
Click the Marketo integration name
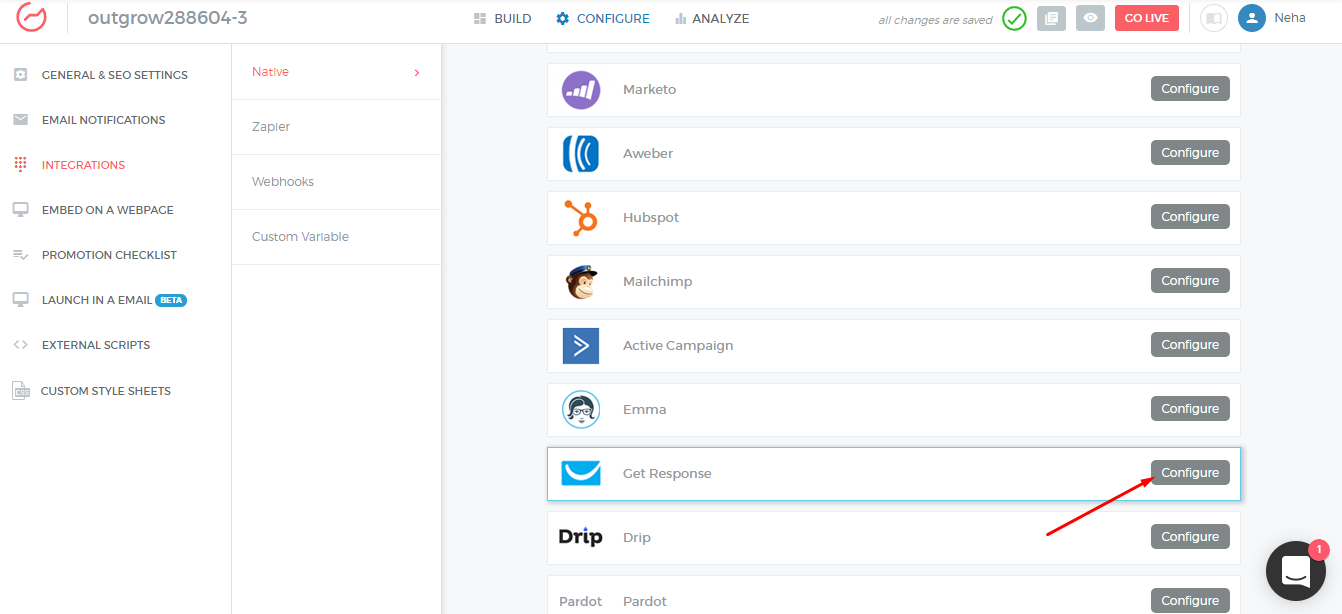650,90
